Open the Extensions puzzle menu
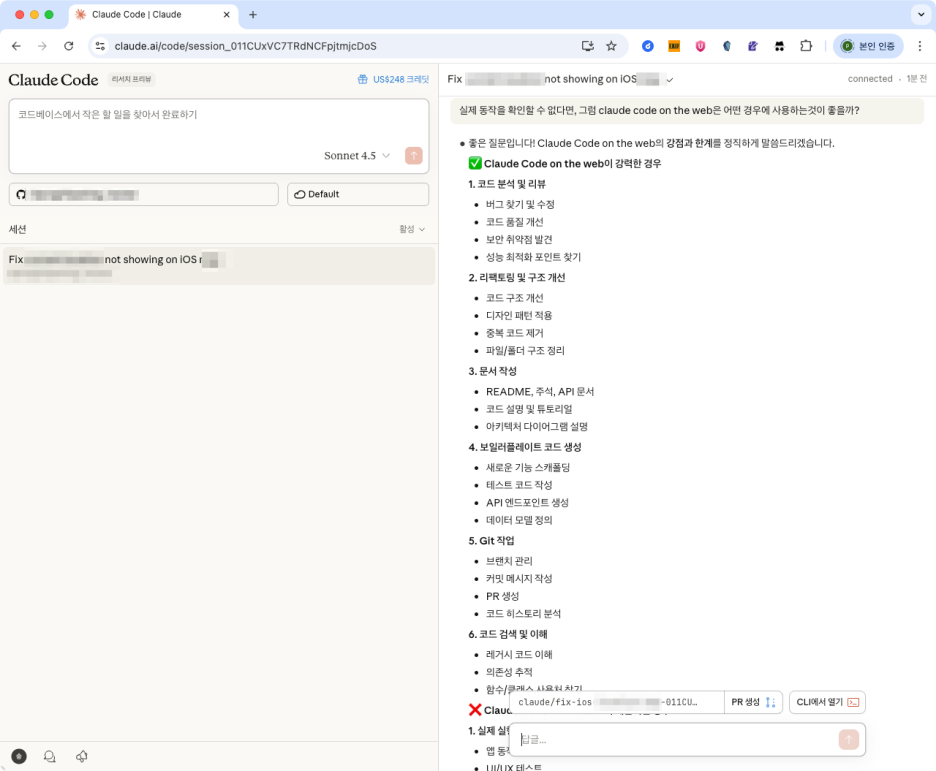The height and width of the screenshot is (771, 936). (x=806, y=46)
